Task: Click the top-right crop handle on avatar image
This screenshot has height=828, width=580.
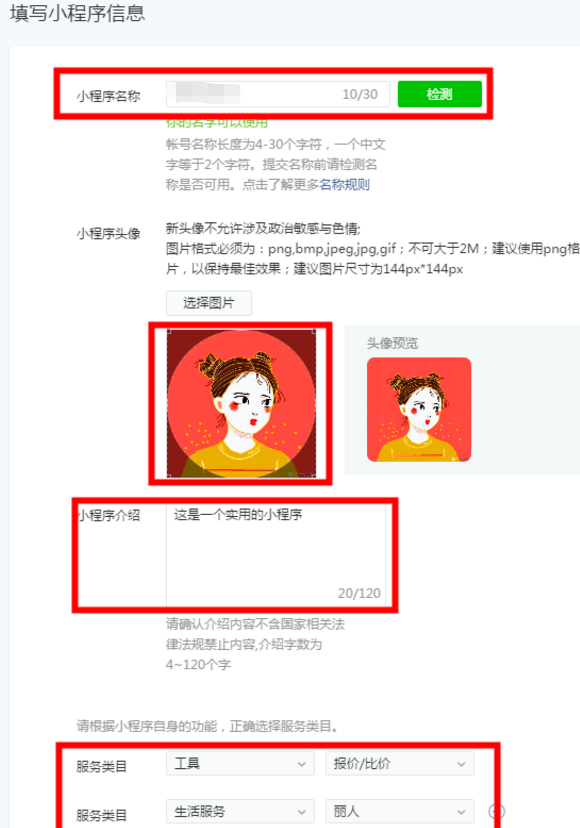Action: 314,332
